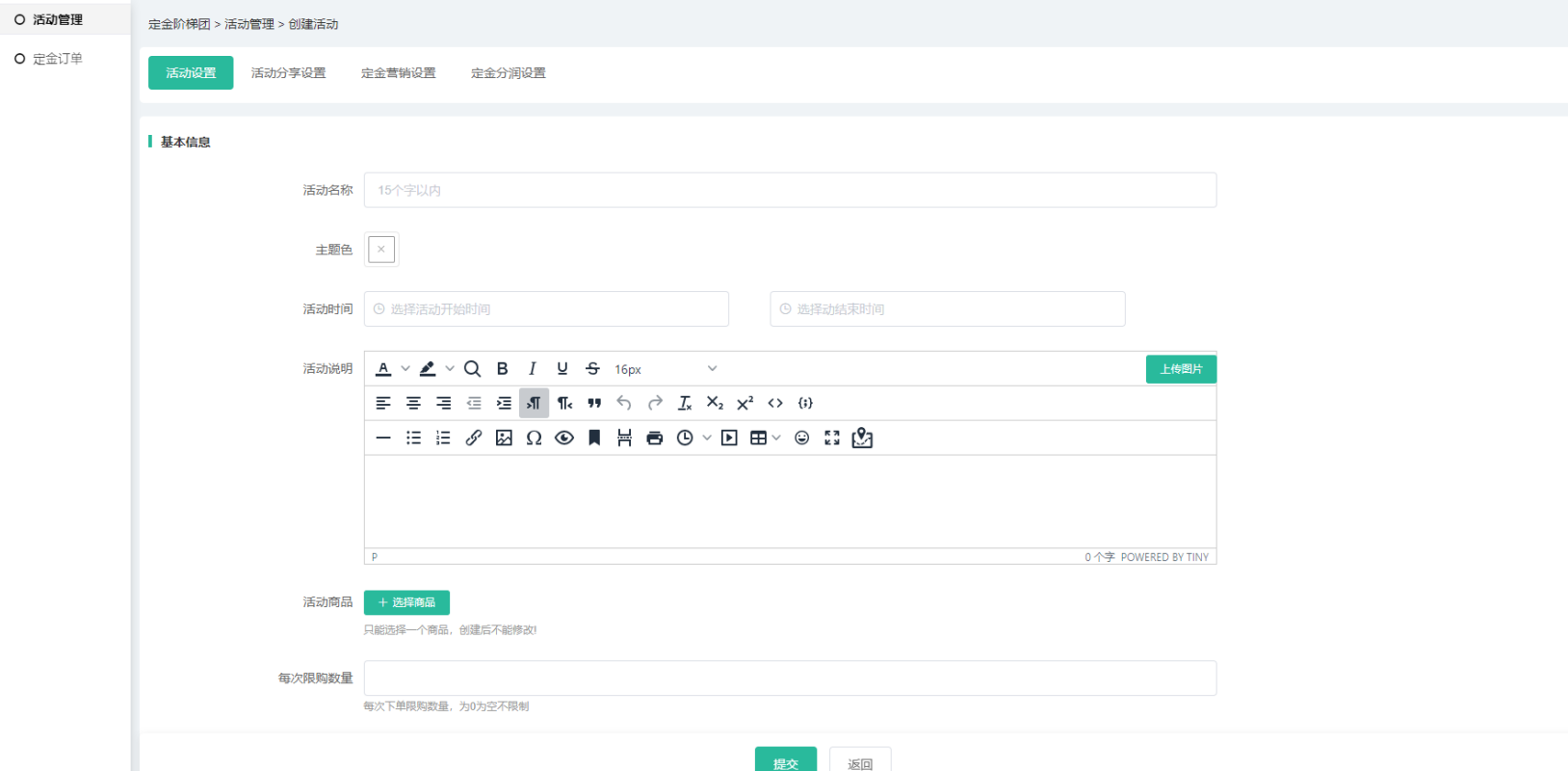Viewport: 1568px width, 771px height.
Task: Open the 主题色 color picker swatch
Action: pos(381,250)
